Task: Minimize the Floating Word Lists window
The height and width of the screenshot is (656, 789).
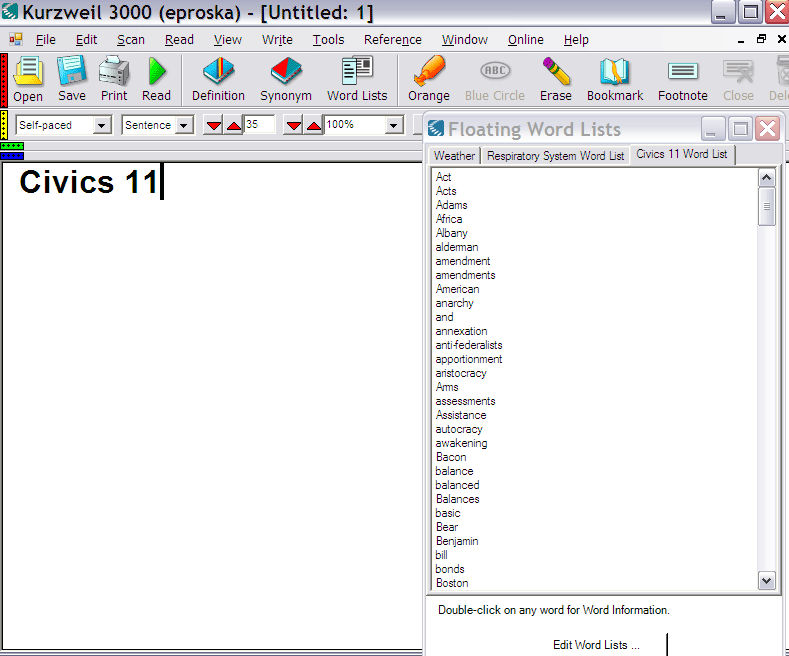Action: [x=713, y=129]
